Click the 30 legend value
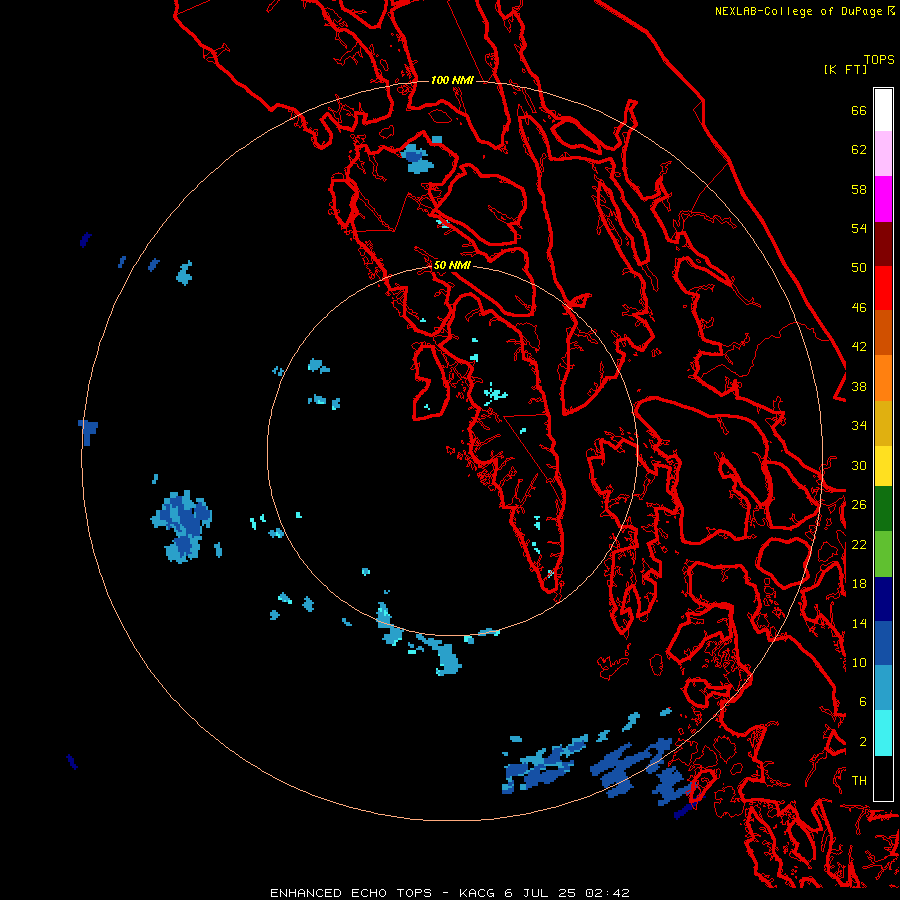 coord(859,465)
